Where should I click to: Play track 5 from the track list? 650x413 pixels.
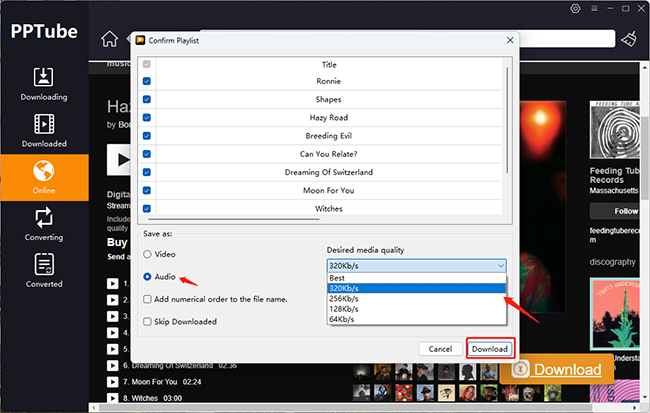click(112, 349)
